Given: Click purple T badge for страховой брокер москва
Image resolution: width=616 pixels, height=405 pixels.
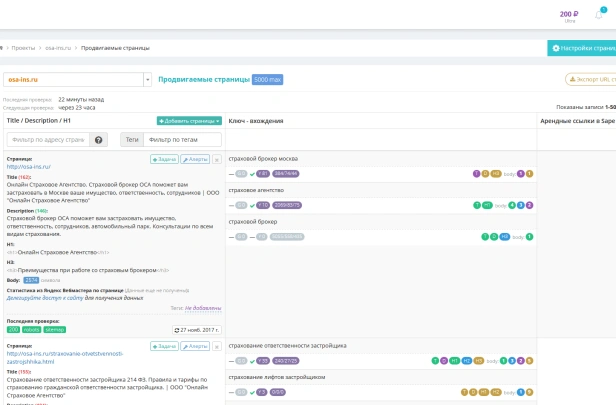Looking at the screenshot, I should click(x=476, y=173).
